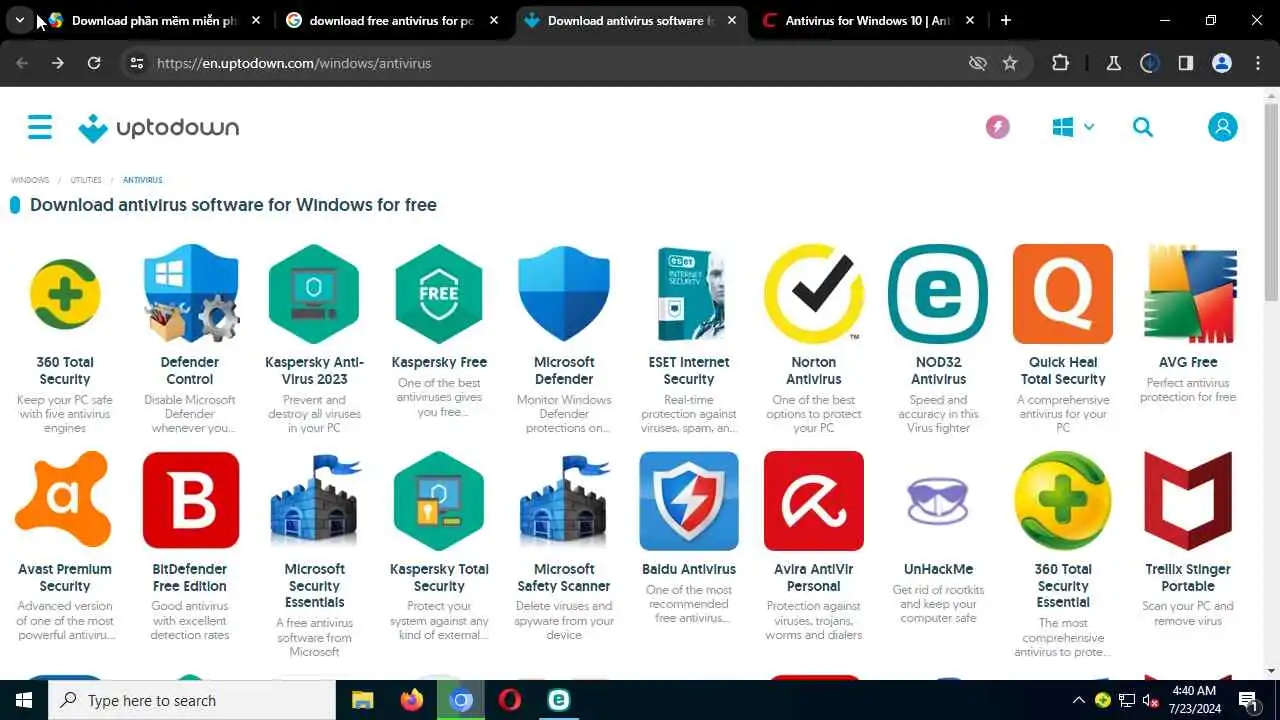This screenshot has width=1280, height=720.
Task: Show hidden system tray icons
Action: [x=1078, y=700]
